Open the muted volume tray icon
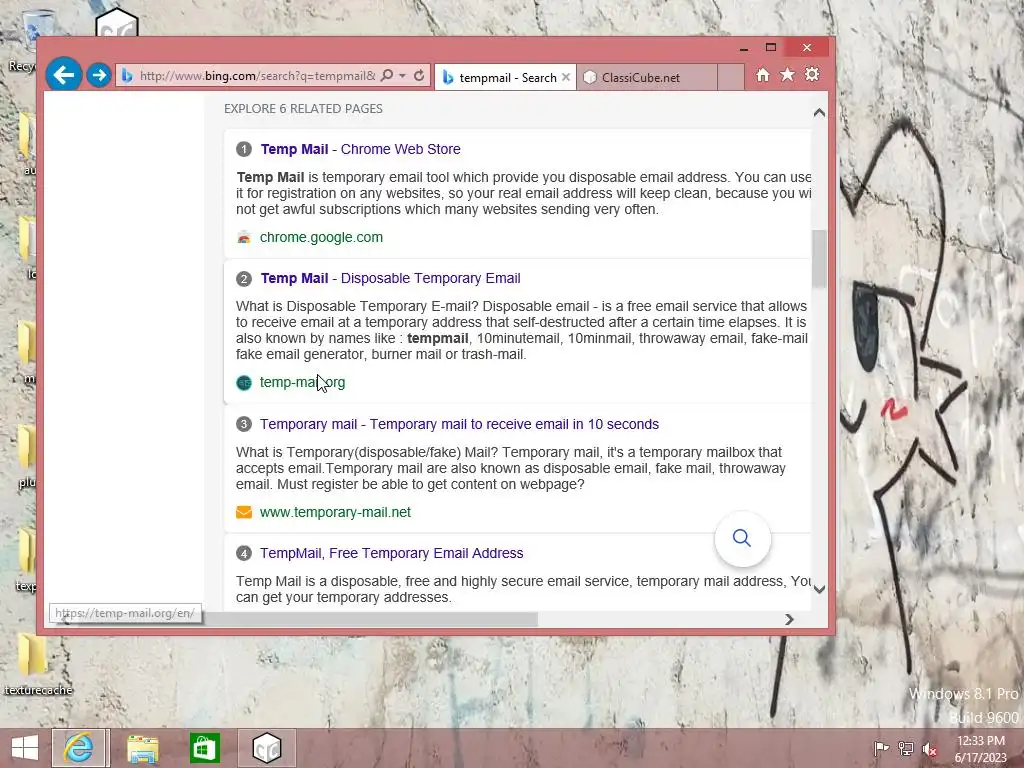This screenshot has height=768, width=1024. coord(930,749)
